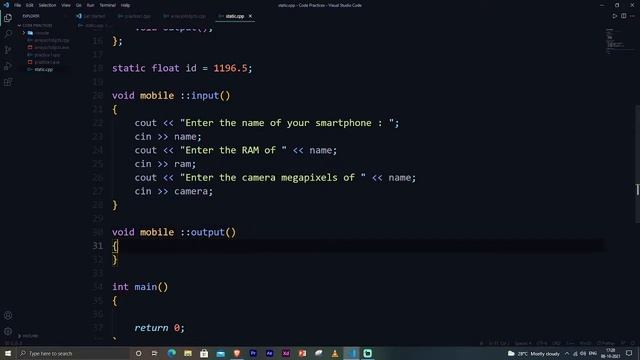Open VLC media player from the taskbar
Screen dimensions: 640x360
335,353
